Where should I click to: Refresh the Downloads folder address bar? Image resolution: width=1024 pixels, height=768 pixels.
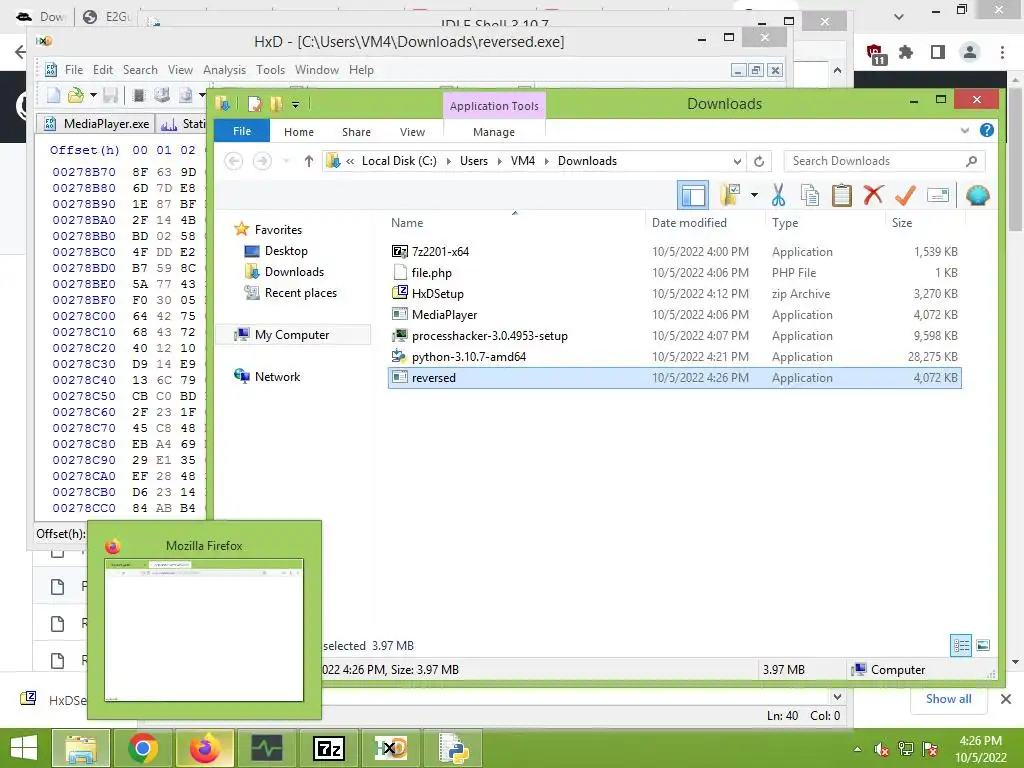point(759,161)
